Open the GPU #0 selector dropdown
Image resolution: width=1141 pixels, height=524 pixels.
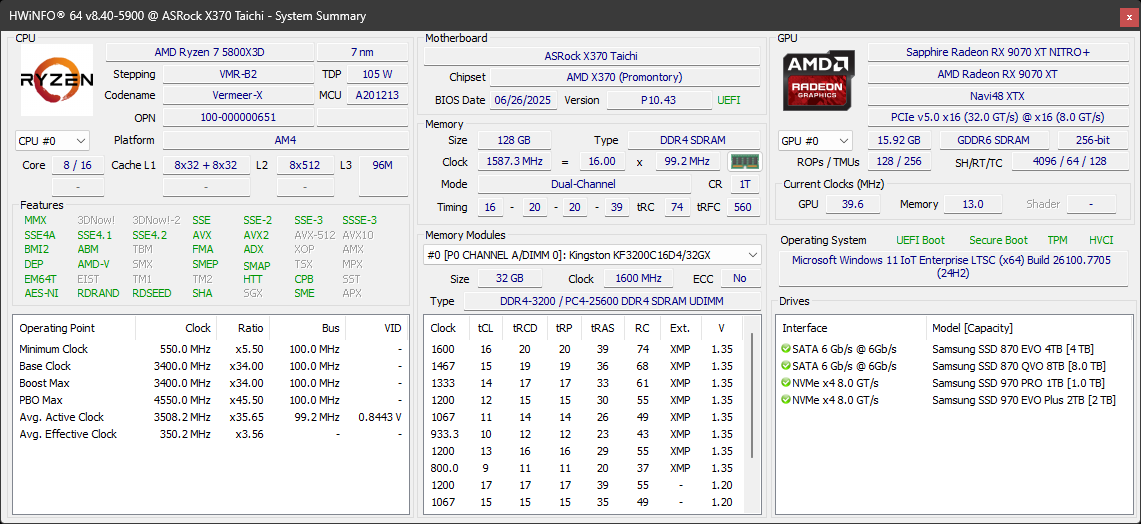815,140
